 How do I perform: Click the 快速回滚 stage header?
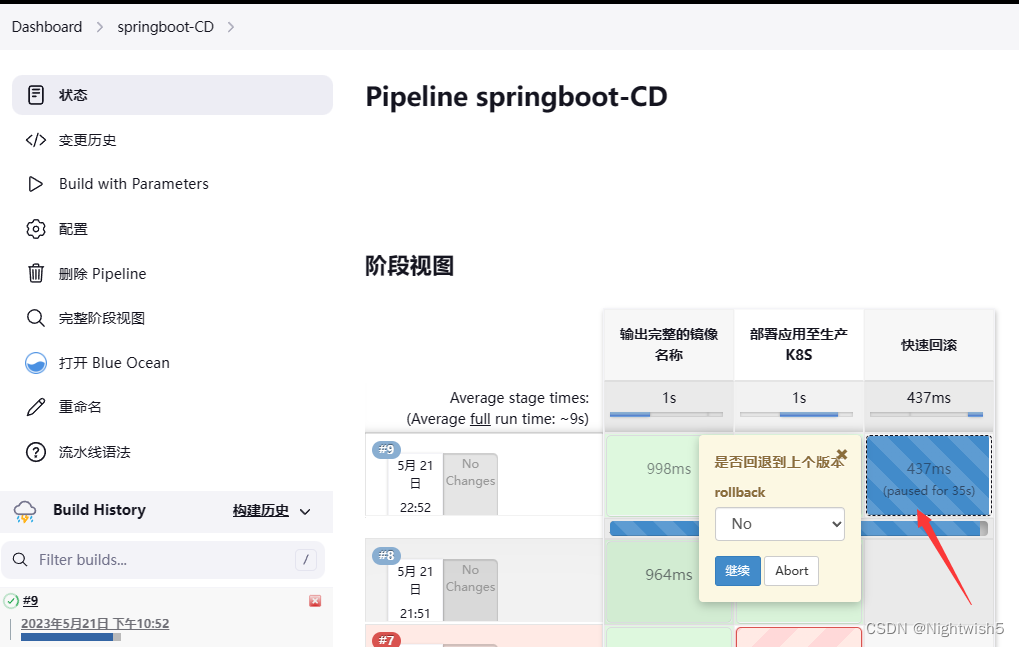point(929,345)
